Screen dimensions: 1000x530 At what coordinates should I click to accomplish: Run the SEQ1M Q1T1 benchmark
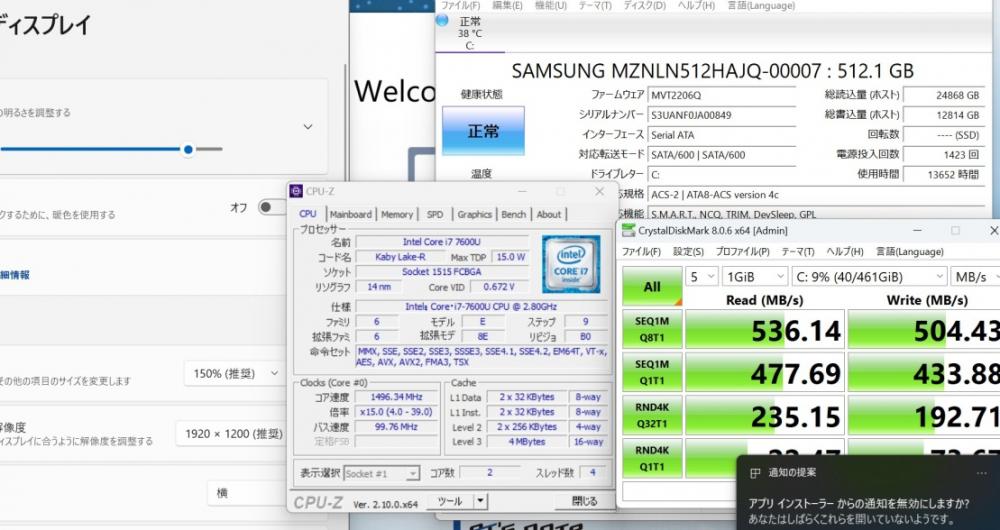[652, 372]
